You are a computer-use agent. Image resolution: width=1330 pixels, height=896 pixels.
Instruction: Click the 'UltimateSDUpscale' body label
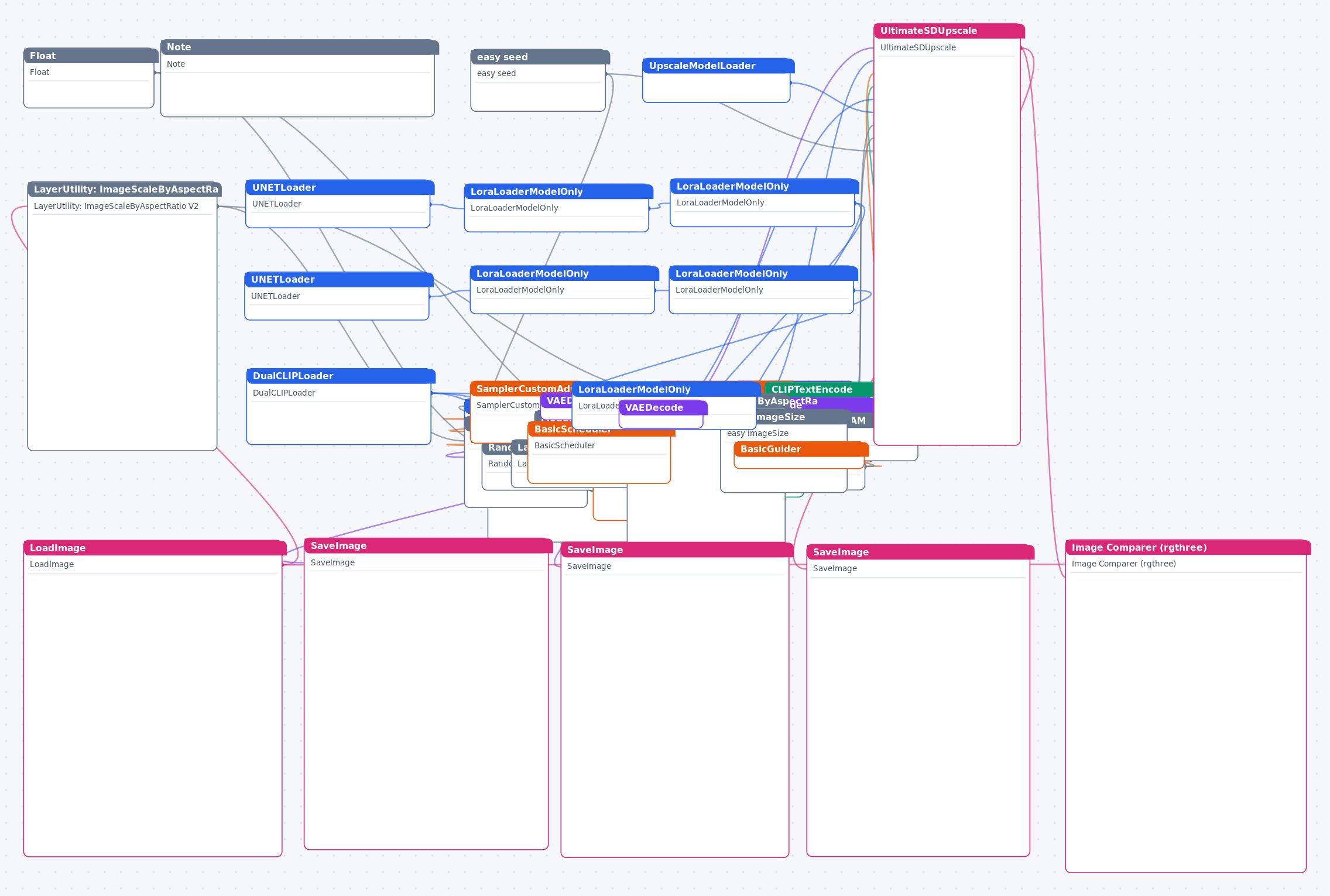tap(918, 47)
